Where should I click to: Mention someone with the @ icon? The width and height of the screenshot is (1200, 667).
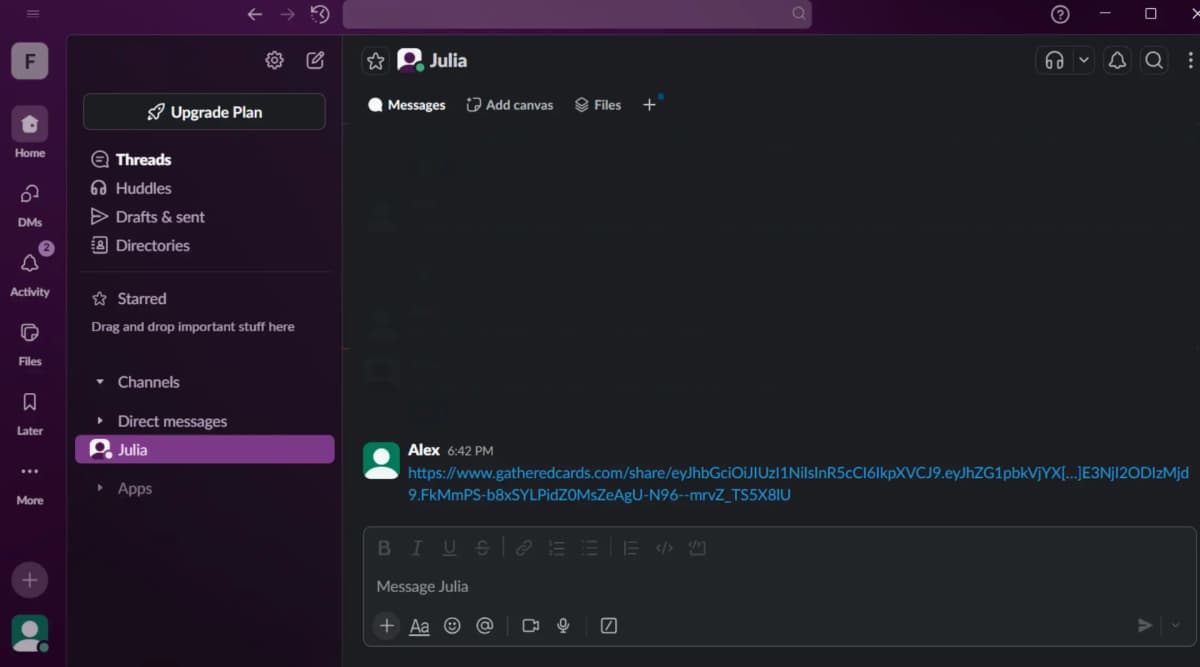tap(485, 625)
